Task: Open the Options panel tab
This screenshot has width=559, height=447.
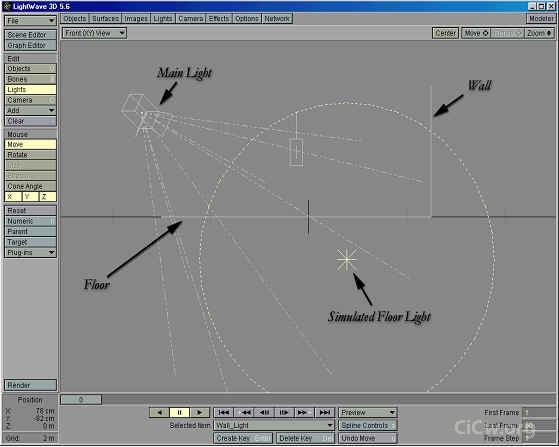Action: (x=247, y=19)
